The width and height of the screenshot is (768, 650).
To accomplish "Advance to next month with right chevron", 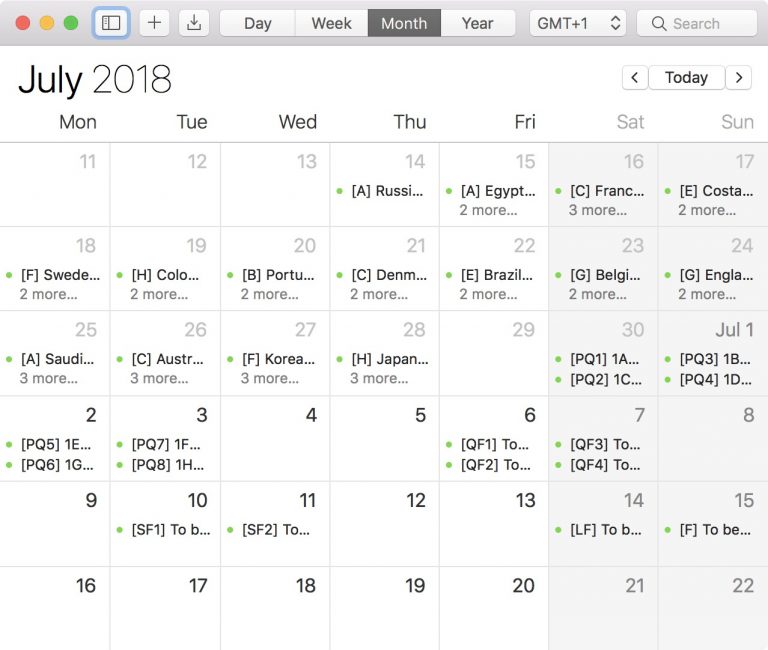I will tap(739, 78).
